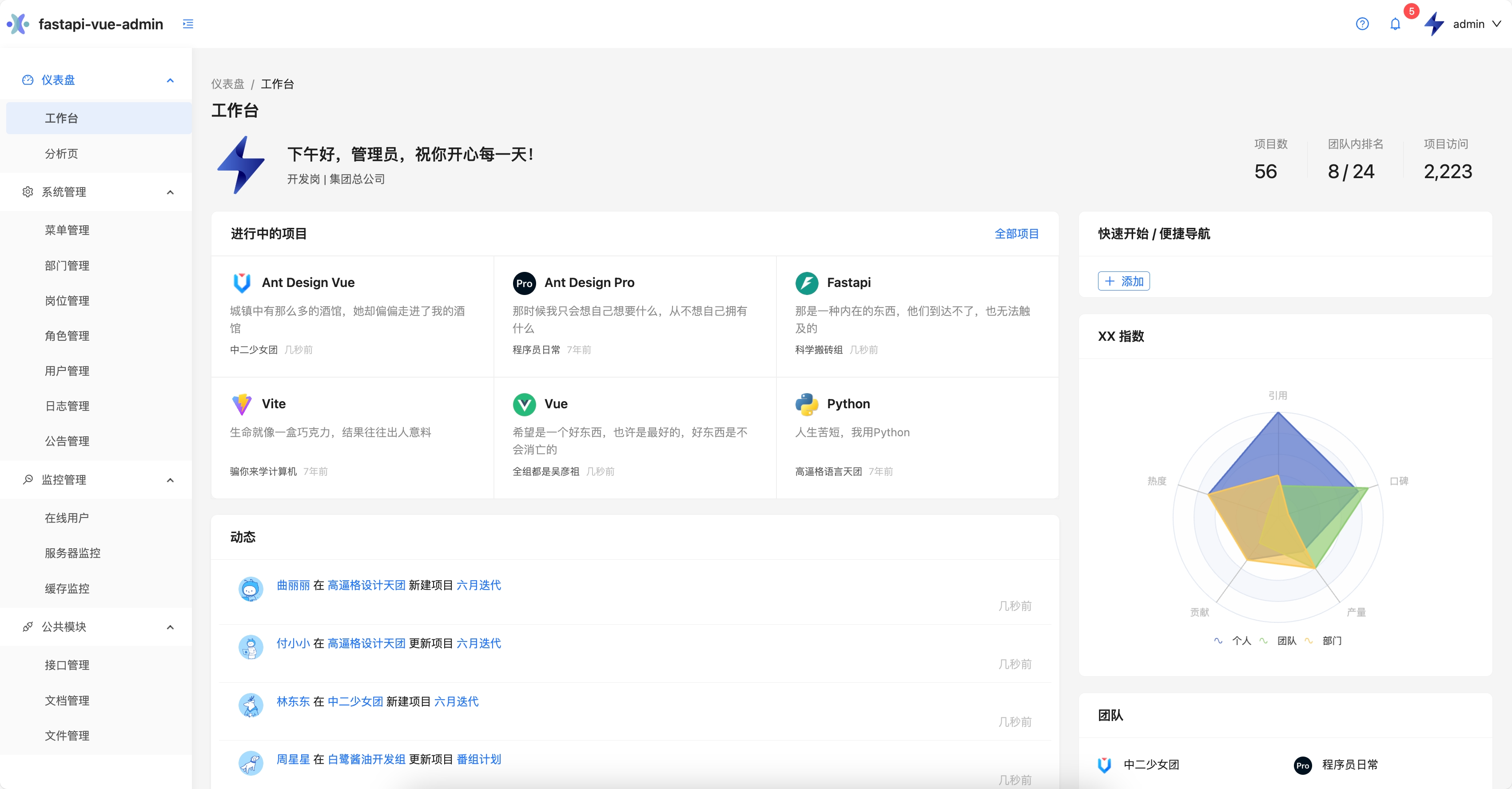Click the 程序员日常 Pro logo in 团队 card

1302,765
